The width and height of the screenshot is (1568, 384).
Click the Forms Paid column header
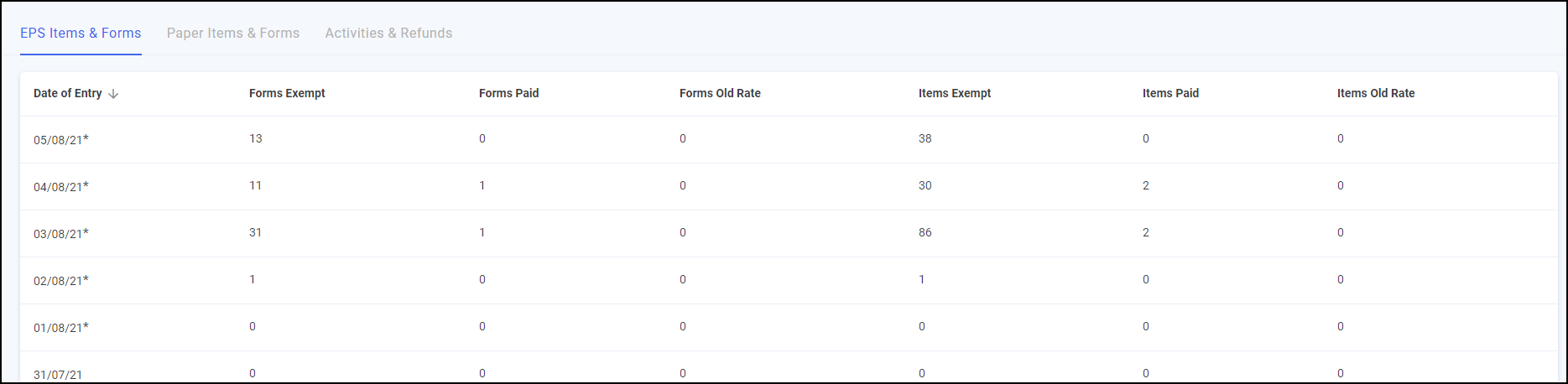(x=508, y=94)
